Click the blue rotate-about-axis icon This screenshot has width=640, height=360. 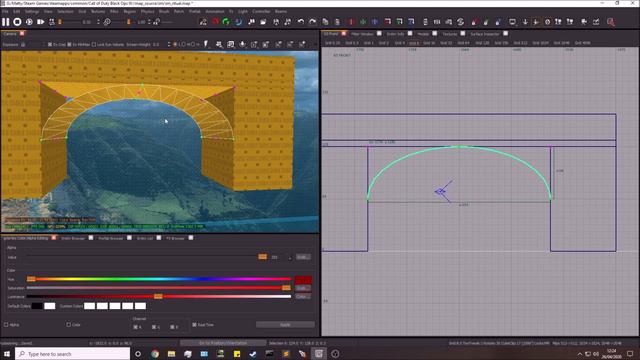(x=411, y=22)
